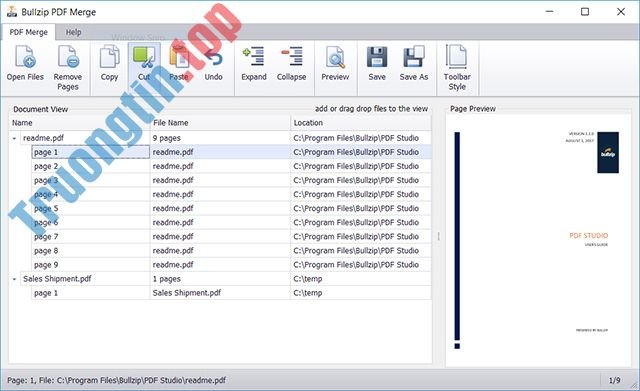This screenshot has width=640, height=391.
Task: Click the splitter handle beside Page Preview
Action: (x=439, y=236)
